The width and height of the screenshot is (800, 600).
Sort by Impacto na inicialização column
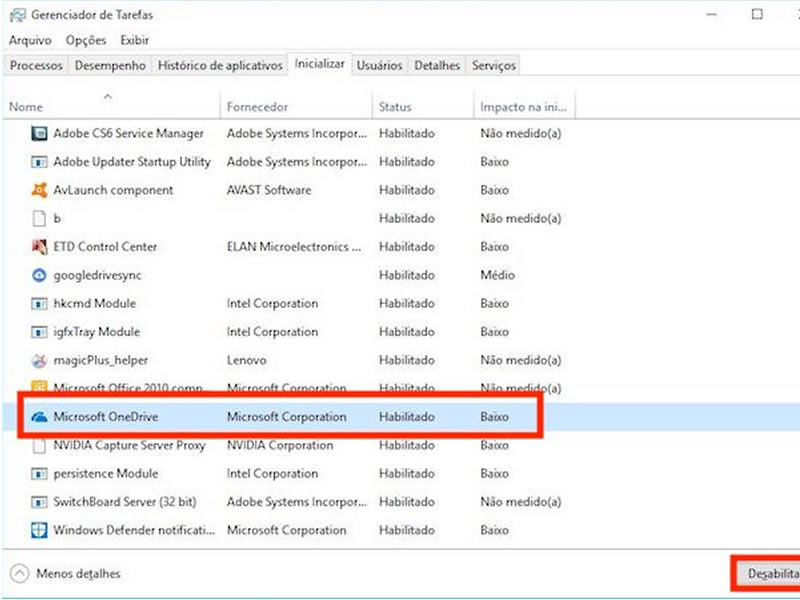(x=523, y=106)
